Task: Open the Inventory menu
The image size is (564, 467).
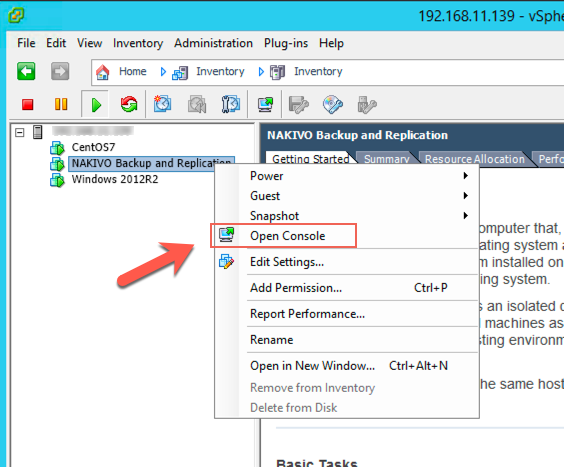Action: pyautogui.click(x=138, y=43)
